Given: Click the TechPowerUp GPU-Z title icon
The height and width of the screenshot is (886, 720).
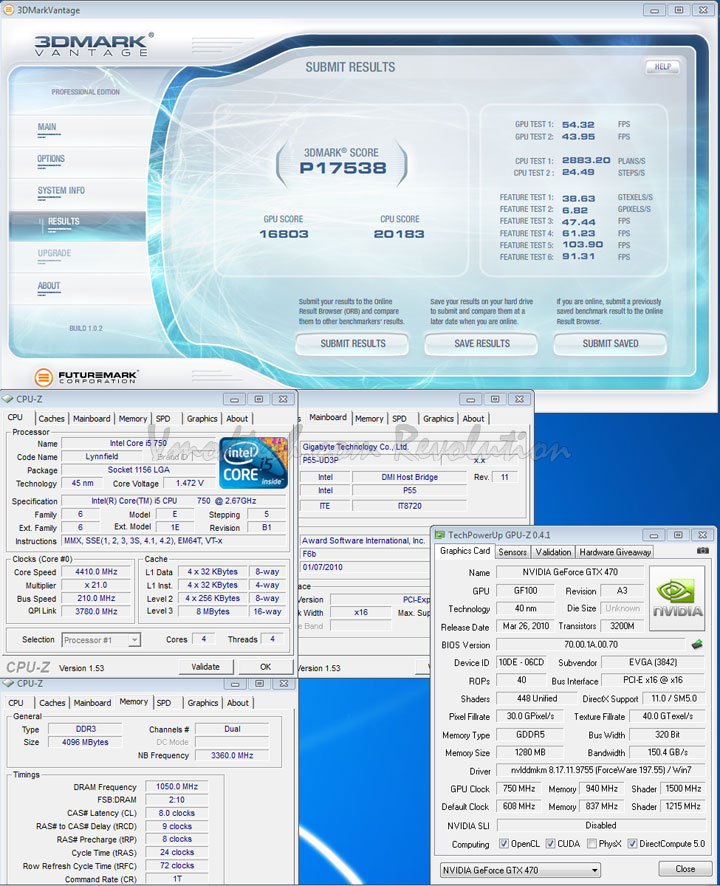Looking at the screenshot, I should (440, 535).
